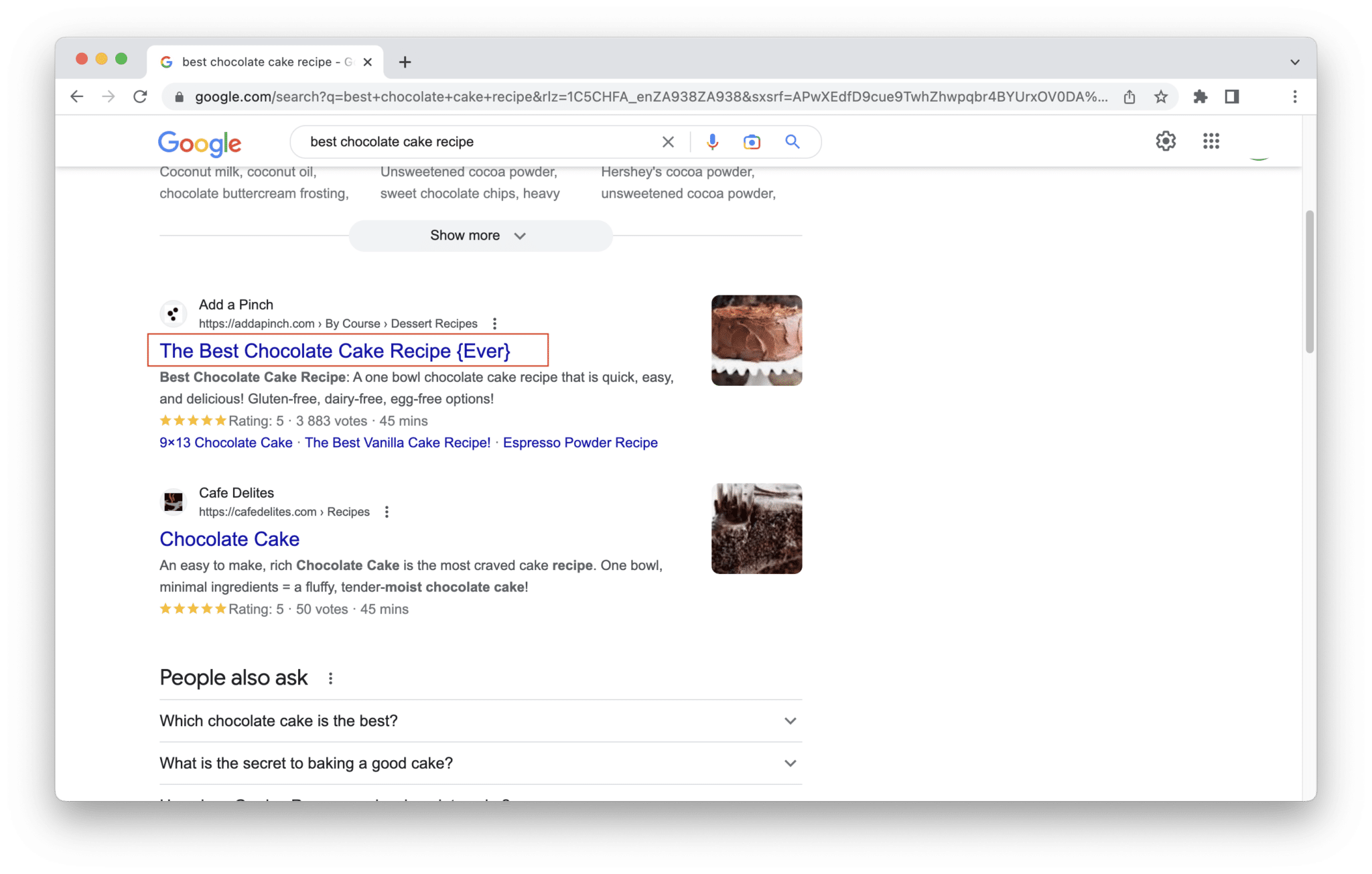Image resolution: width=1372 pixels, height=874 pixels.
Task: Open Google Lens image search
Action: click(752, 141)
